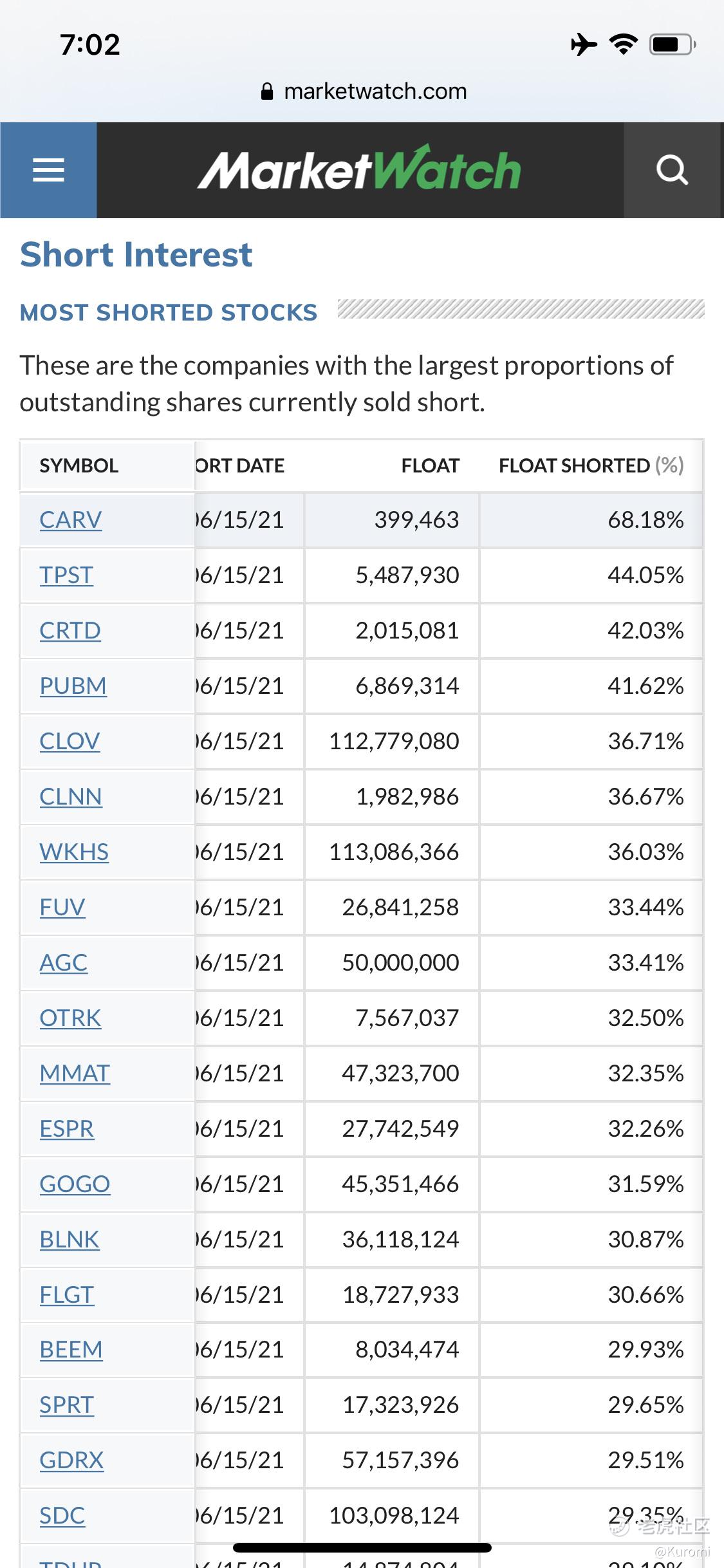Click the SDC ticker link

[62, 1516]
